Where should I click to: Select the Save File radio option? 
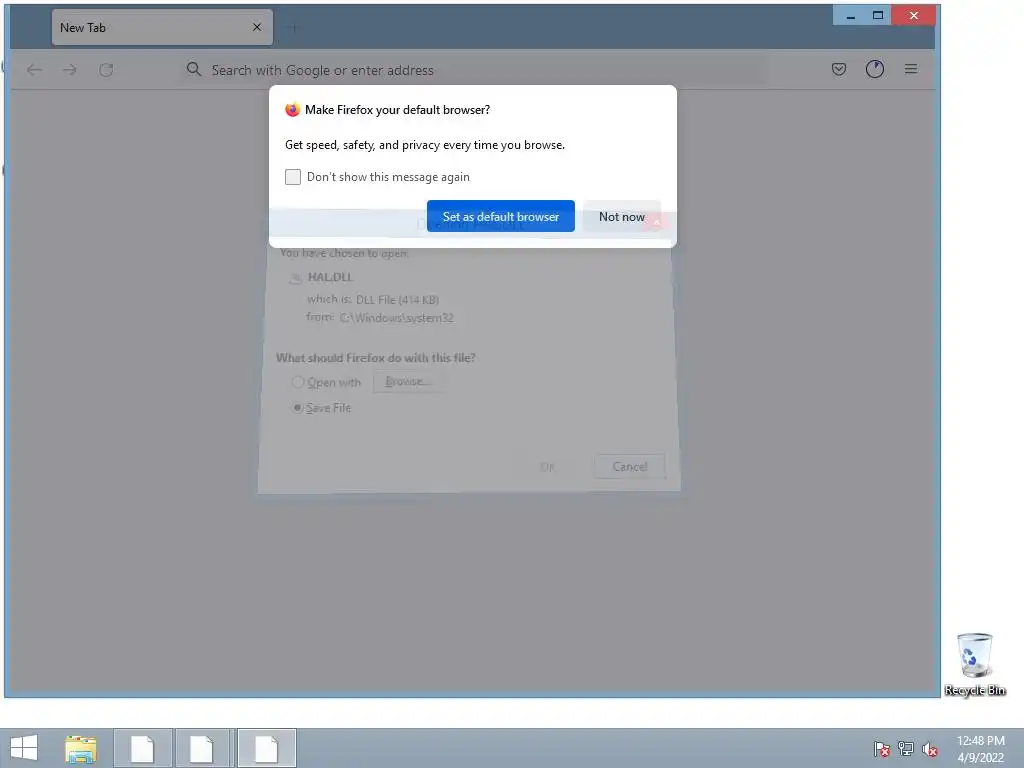click(298, 408)
